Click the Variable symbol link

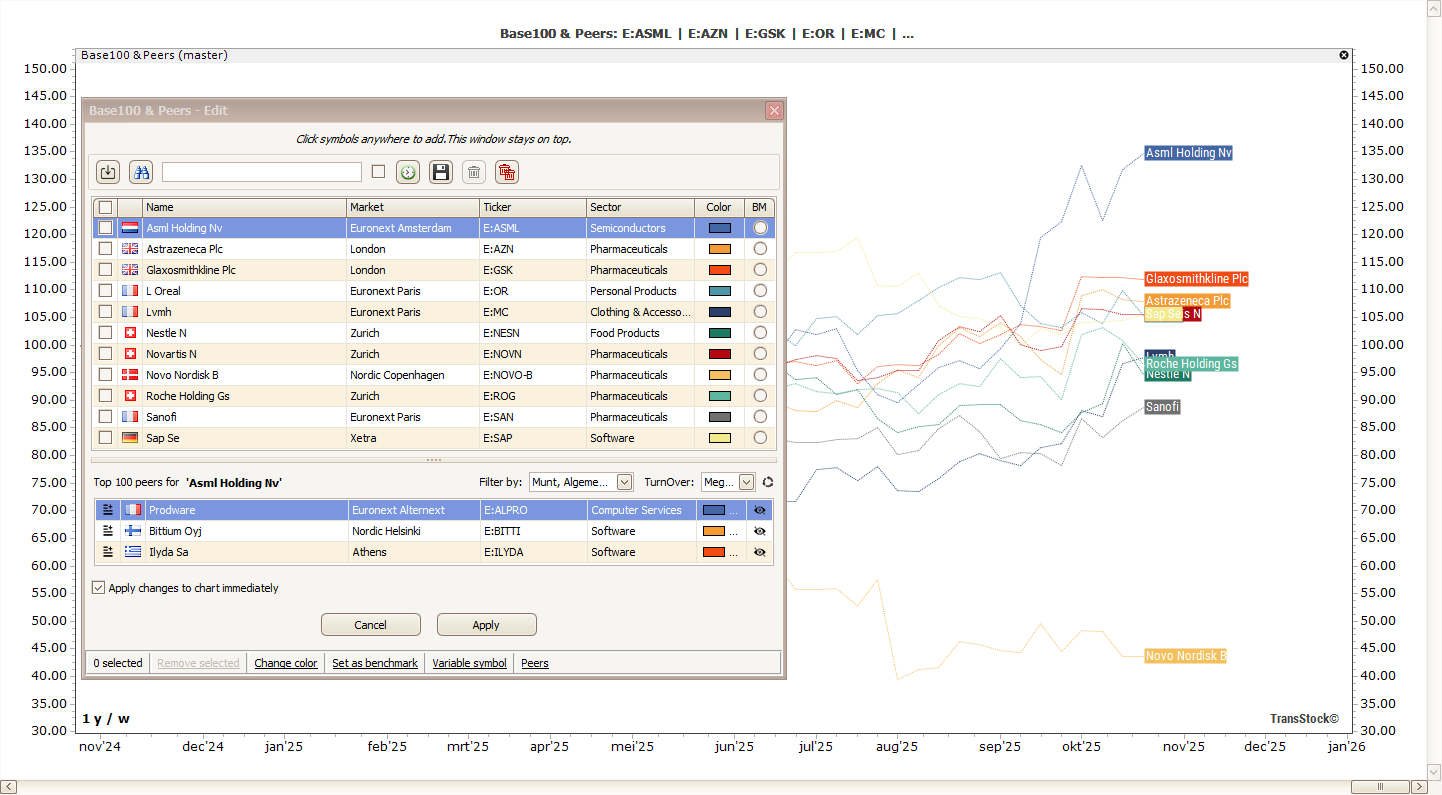469,663
